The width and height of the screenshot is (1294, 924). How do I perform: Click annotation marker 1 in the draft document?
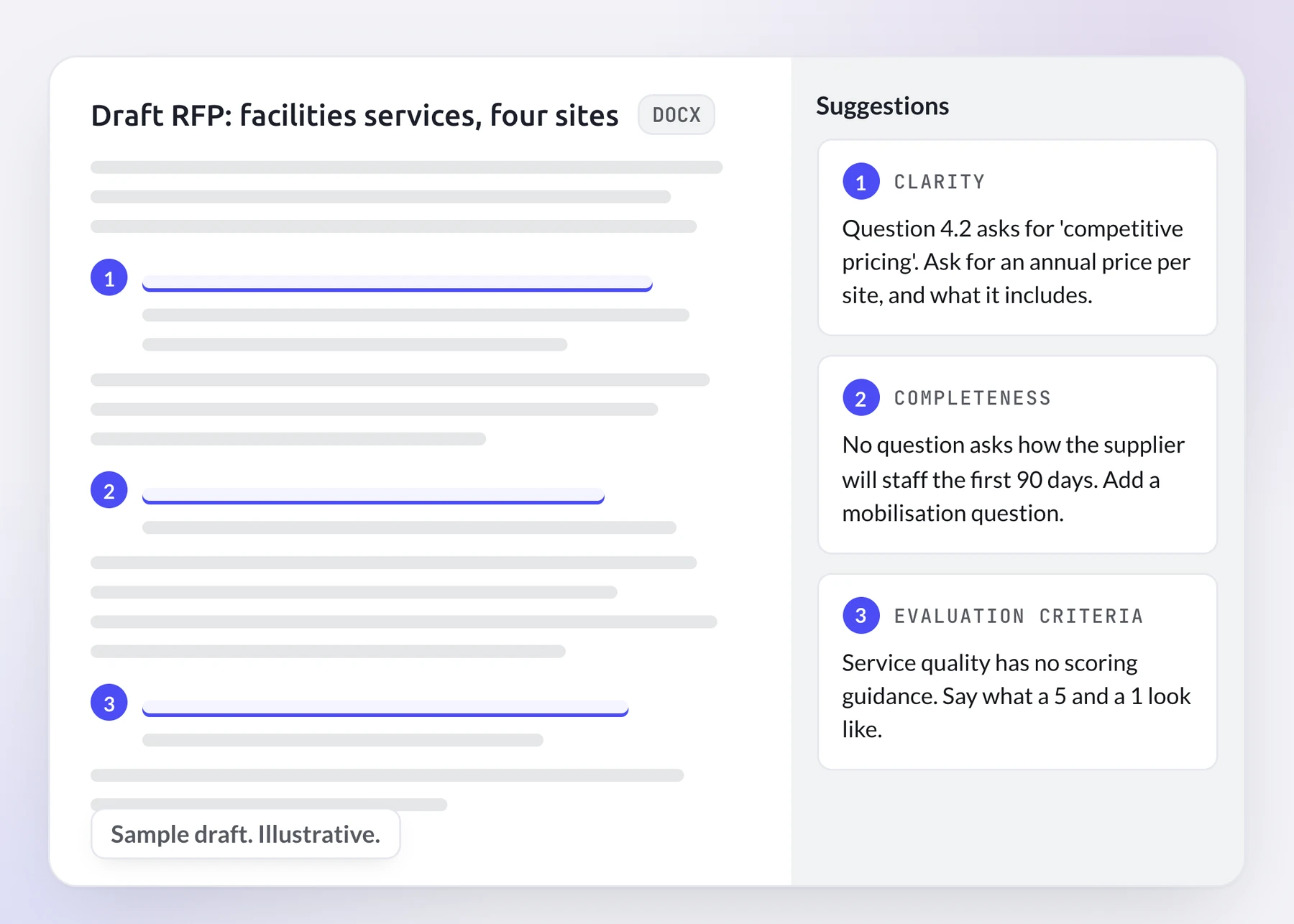point(109,277)
